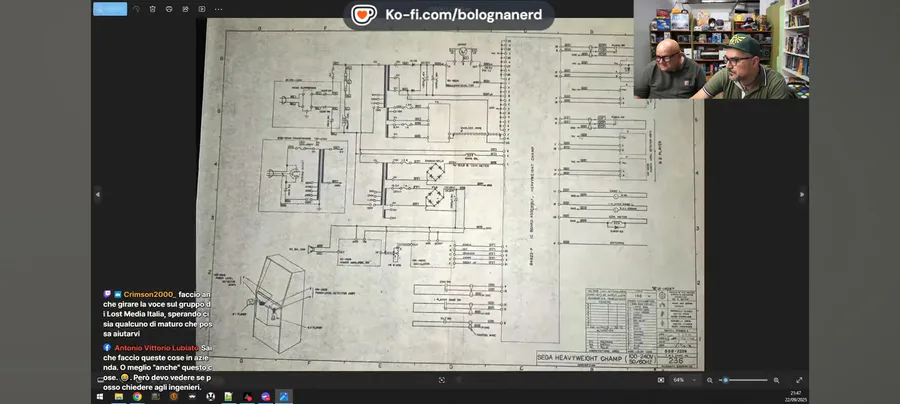Zoom out with the minus magnifier

tap(709, 380)
